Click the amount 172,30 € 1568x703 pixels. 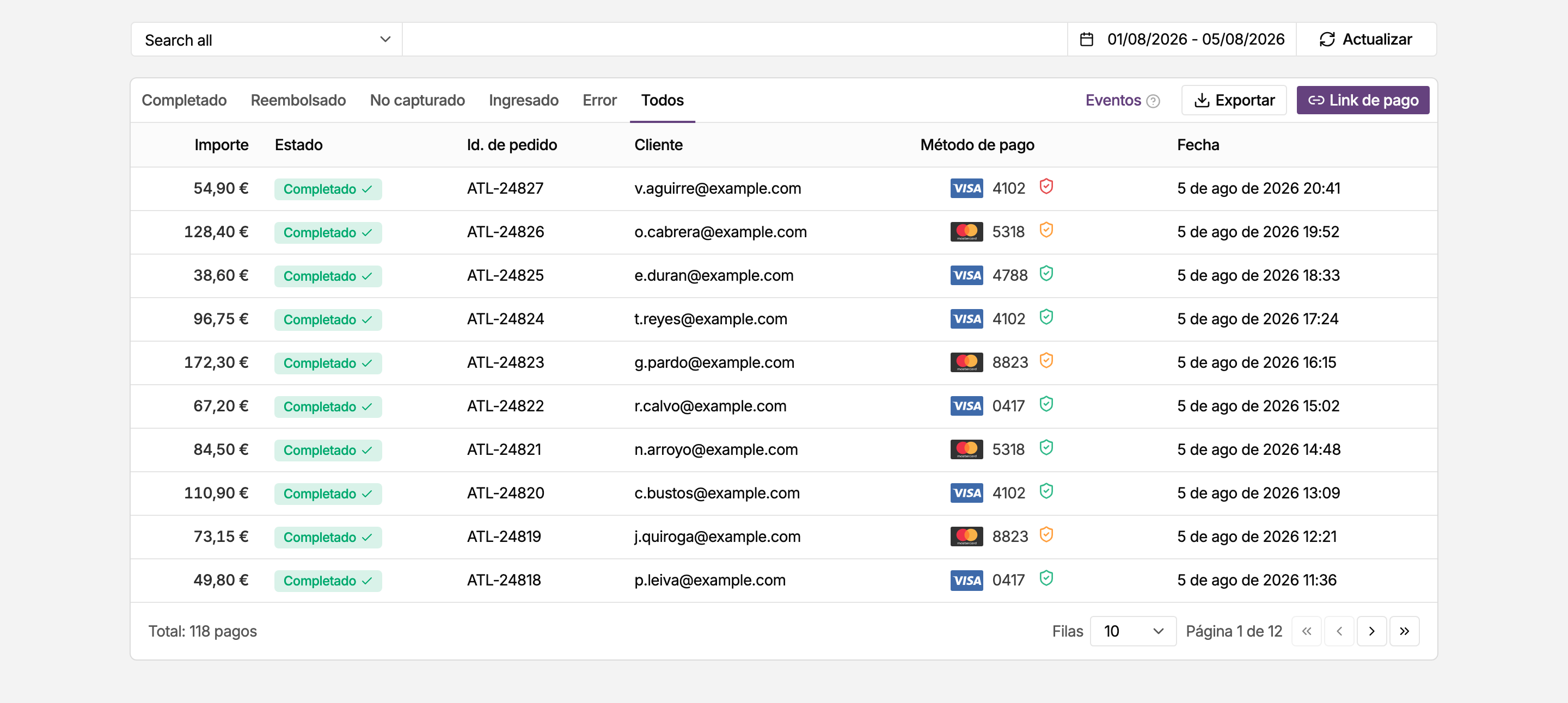click(x=216, y=362)
